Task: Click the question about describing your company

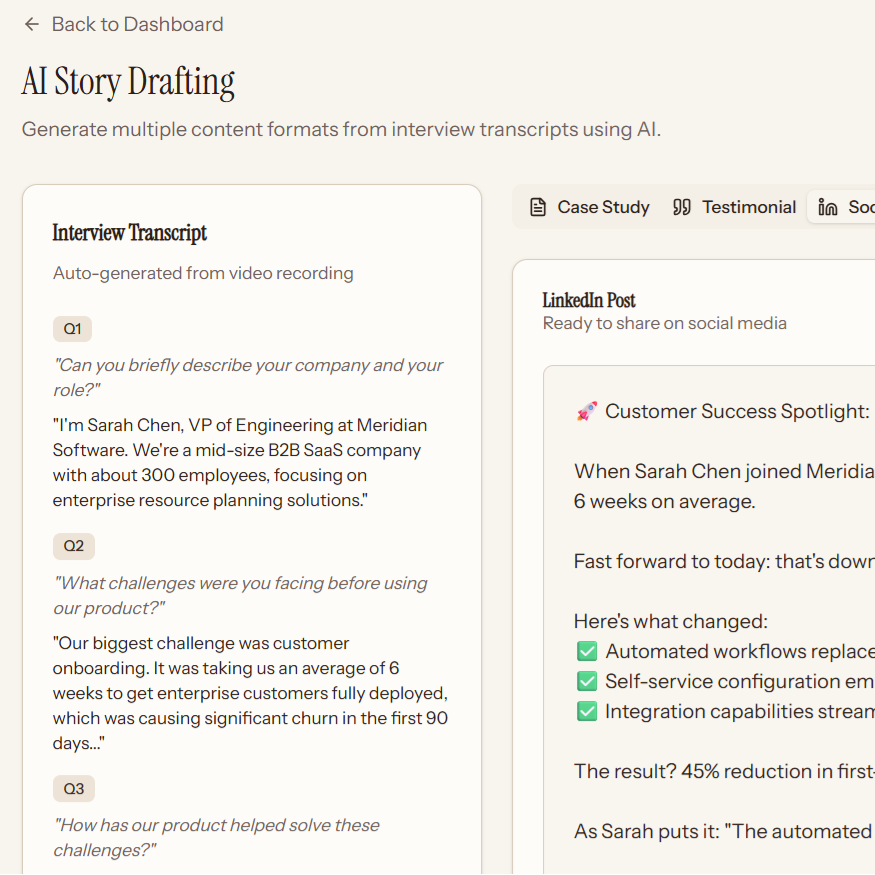Action: coord(248,377)
